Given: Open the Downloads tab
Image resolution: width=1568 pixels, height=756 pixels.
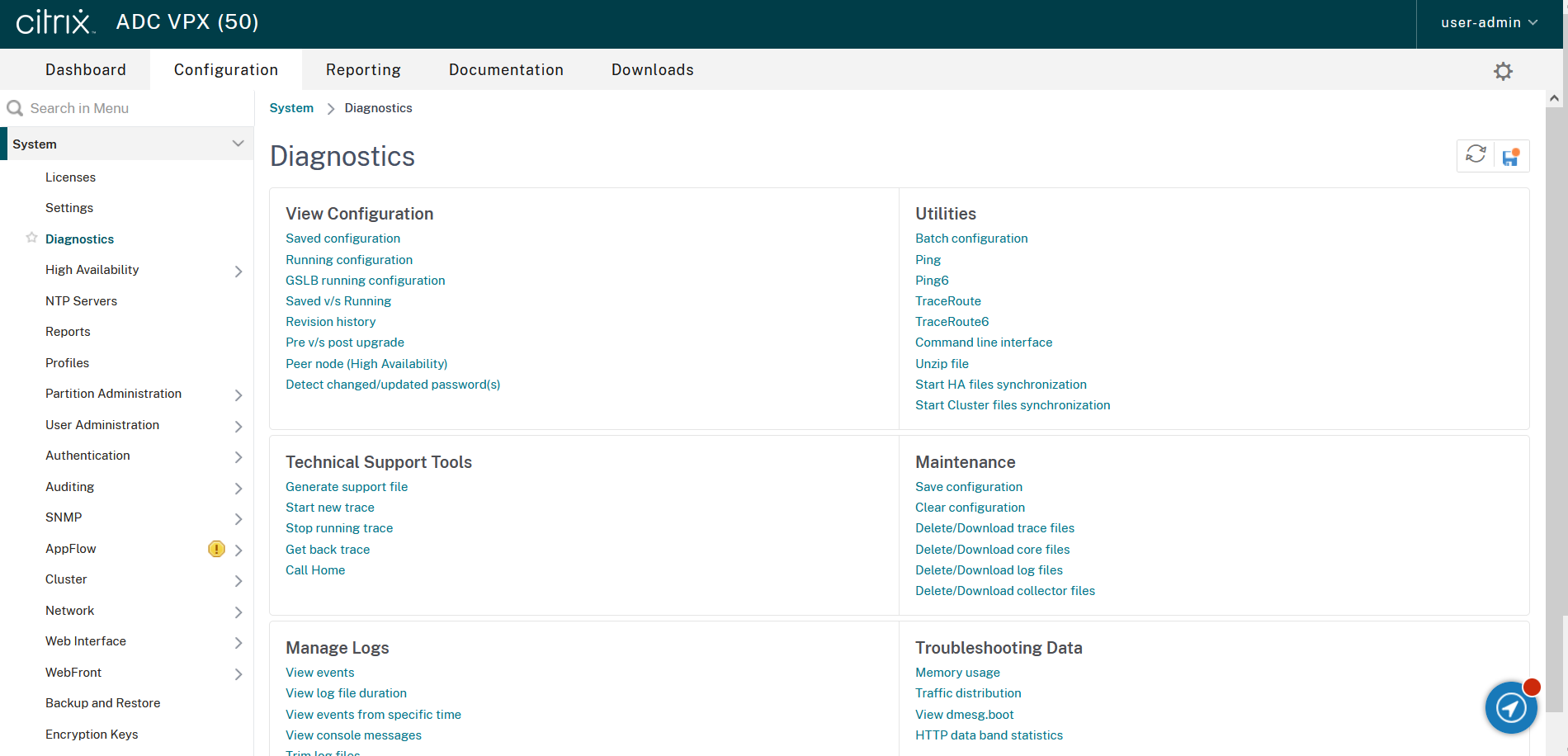Looking at the screenshot, I should coord(653,69).
